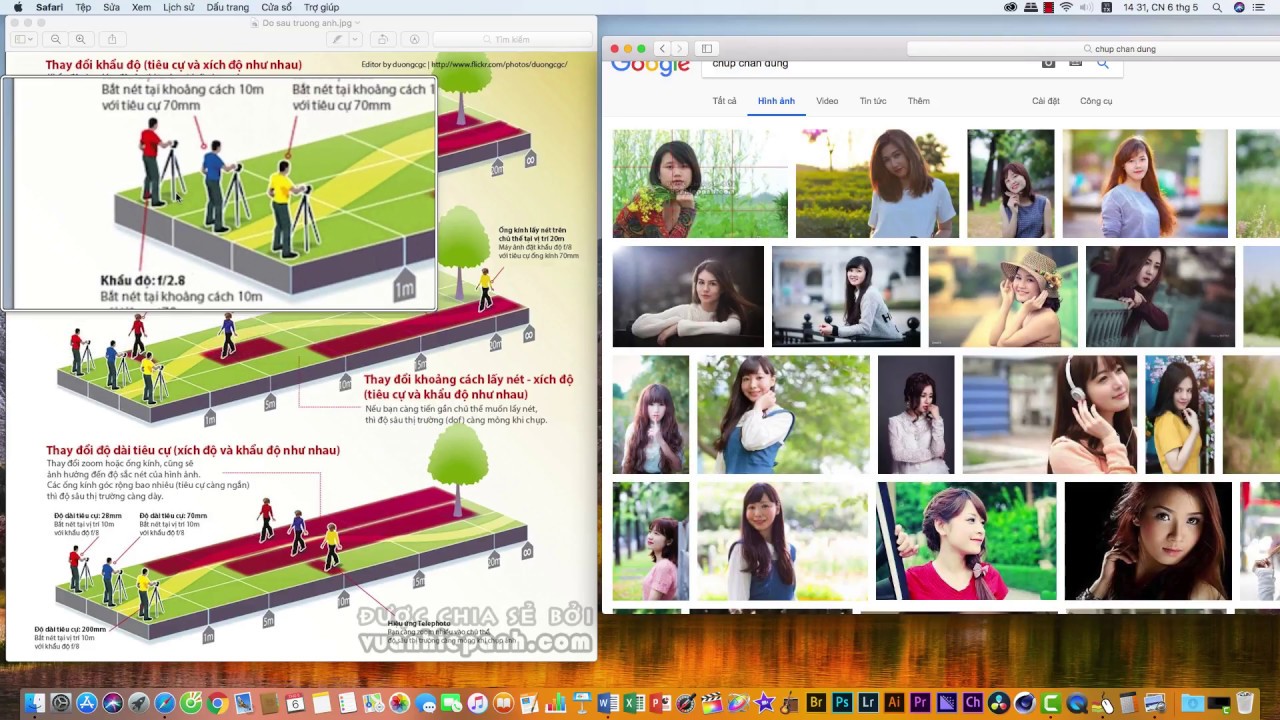The image size is (1280, 720).
Task: Open Công cụ search tools
Action: click(1096, 101)
